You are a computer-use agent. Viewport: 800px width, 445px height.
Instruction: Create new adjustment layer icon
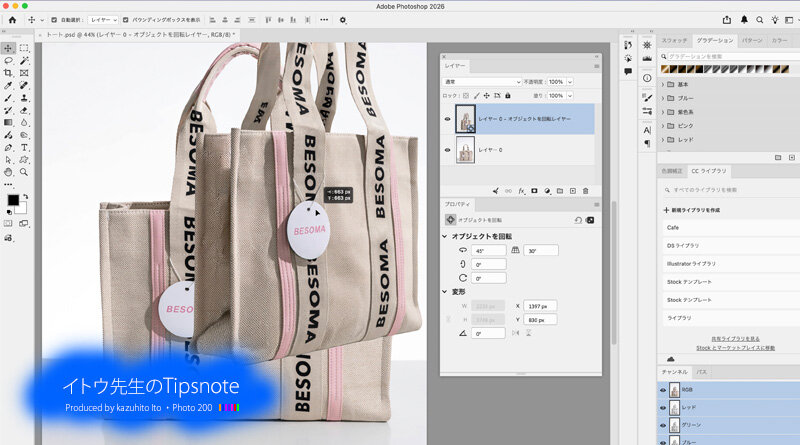point(547,191)
